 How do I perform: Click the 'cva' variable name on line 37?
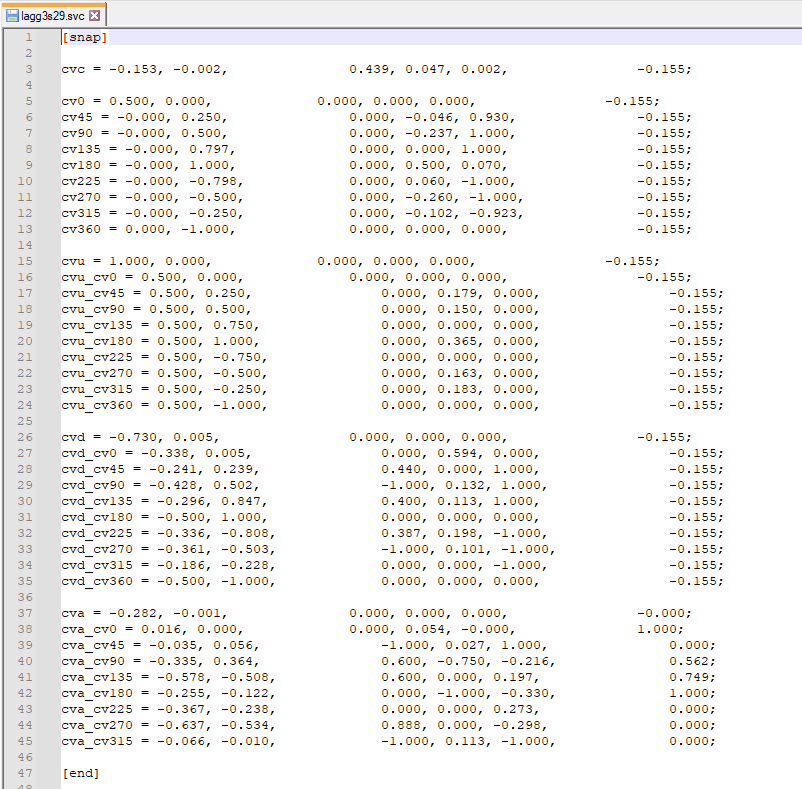[x=73, y=613]
